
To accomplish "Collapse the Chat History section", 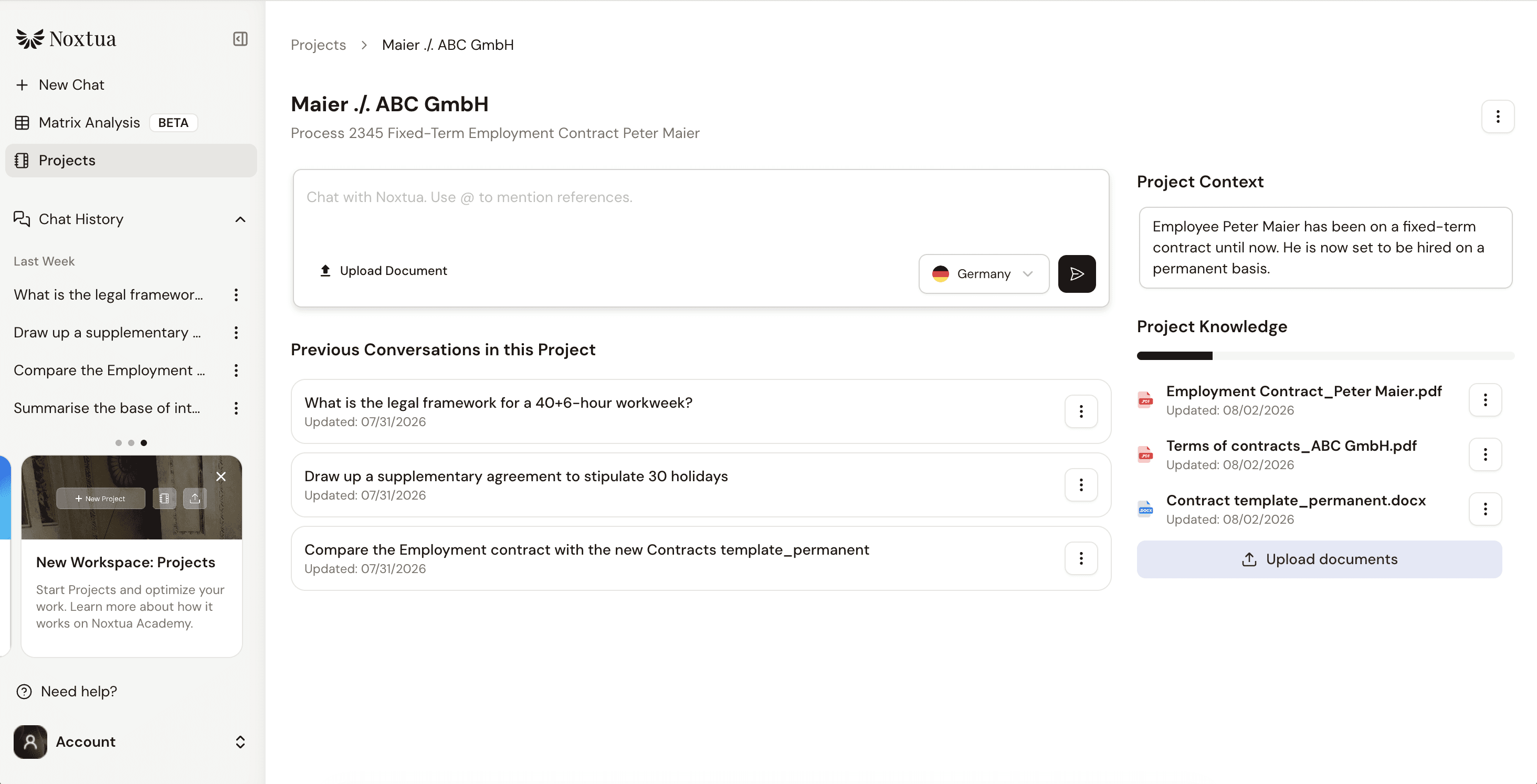I will pyautogui.click(x=240, y=219).
